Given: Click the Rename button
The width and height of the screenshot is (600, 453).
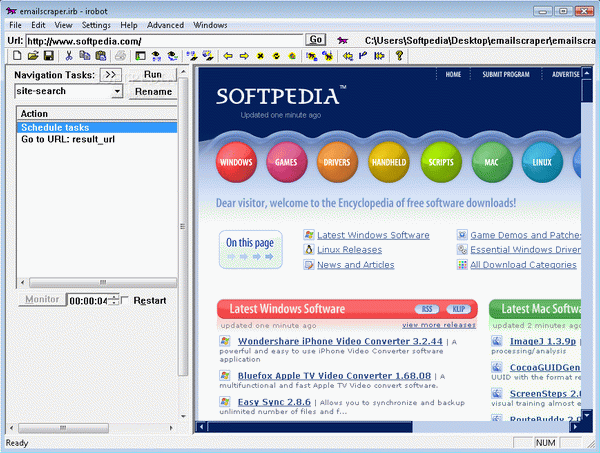Looking at the screenshot, I should click(153, 91).
